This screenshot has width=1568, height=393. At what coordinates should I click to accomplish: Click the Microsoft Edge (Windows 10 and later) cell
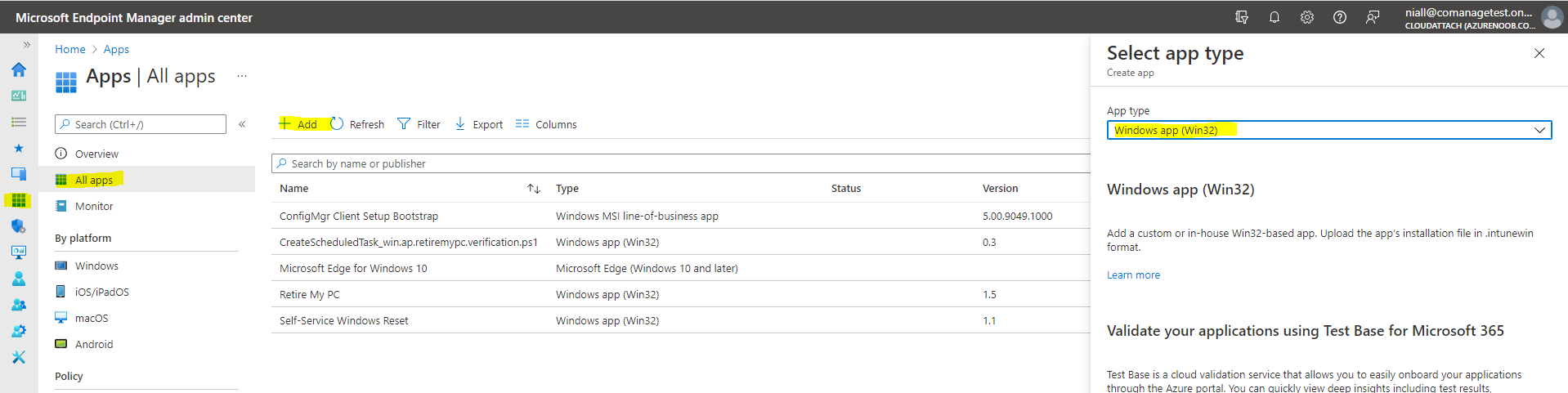click(647, 268)
